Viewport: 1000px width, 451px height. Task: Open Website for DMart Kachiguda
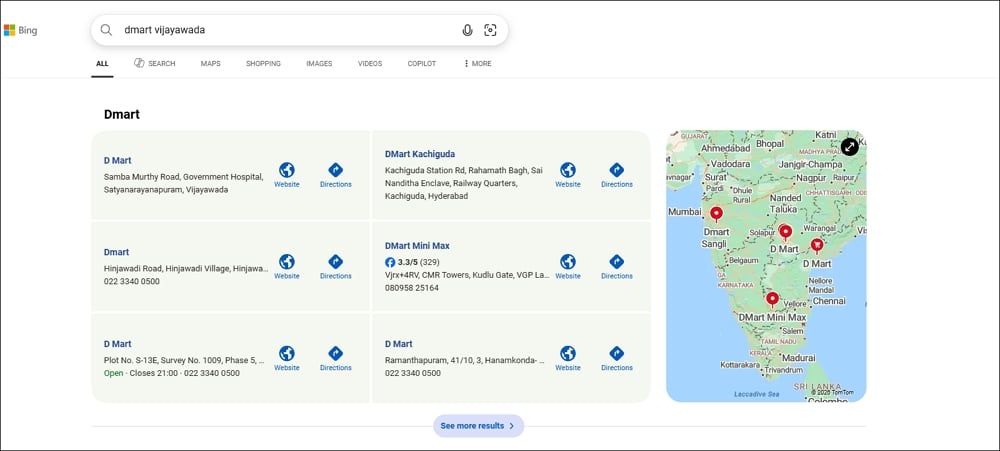point(568,175)
